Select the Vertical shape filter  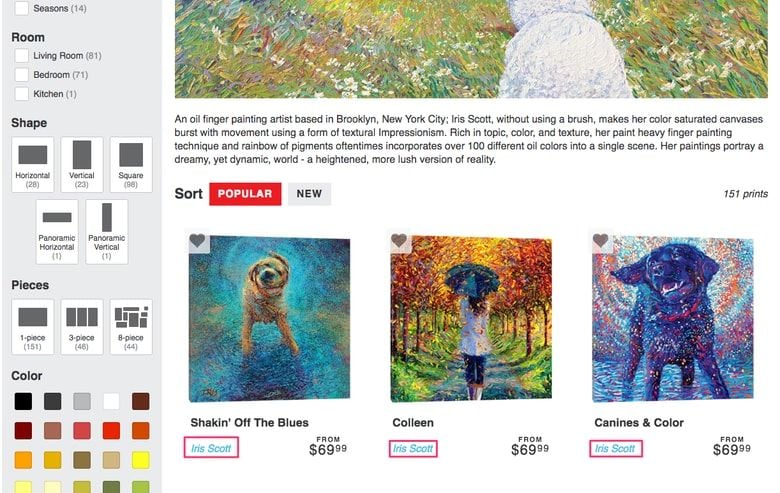coord(82,165)
